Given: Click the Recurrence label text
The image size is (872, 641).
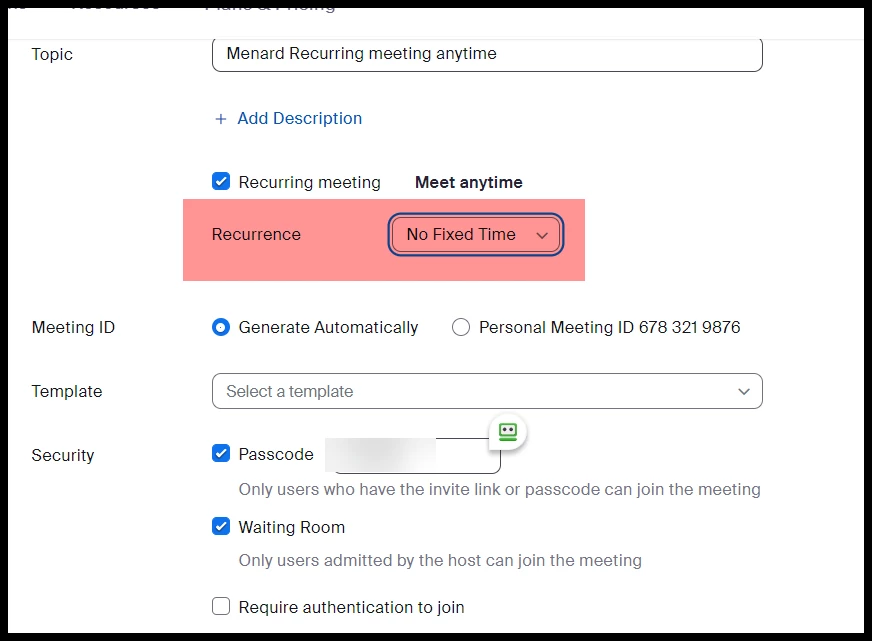Looking at the screenshot, I should point(256,235).
